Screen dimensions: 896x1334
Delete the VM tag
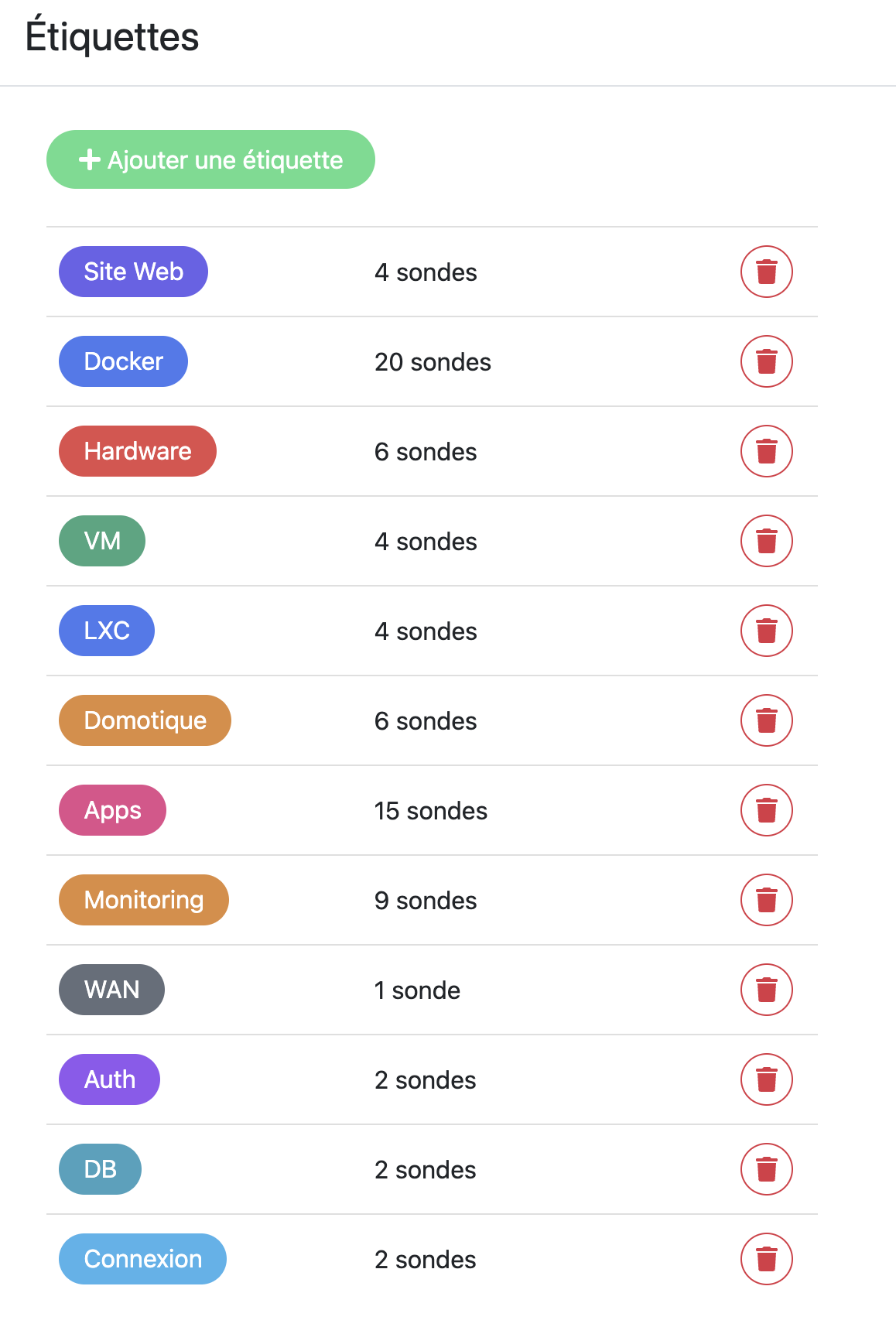click(x=766, y=541)
